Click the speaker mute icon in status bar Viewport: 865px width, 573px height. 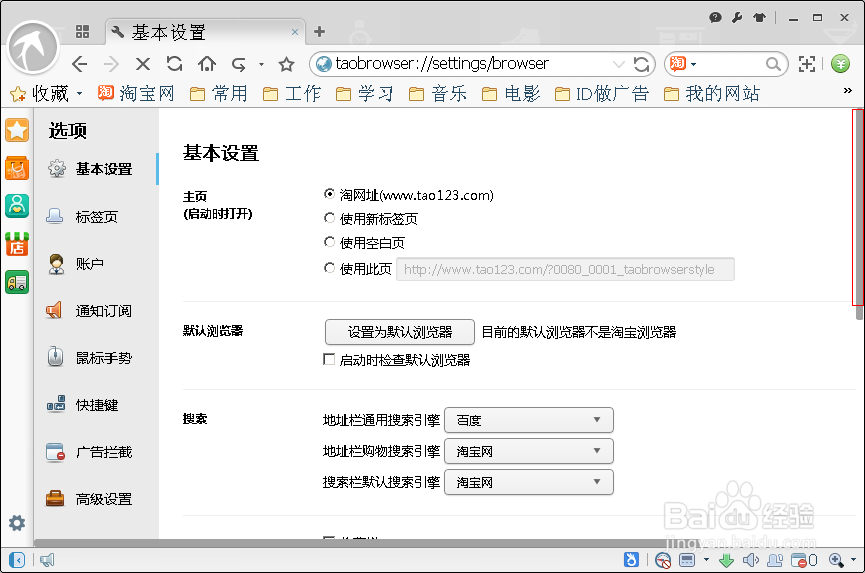(x=750, y=560)
